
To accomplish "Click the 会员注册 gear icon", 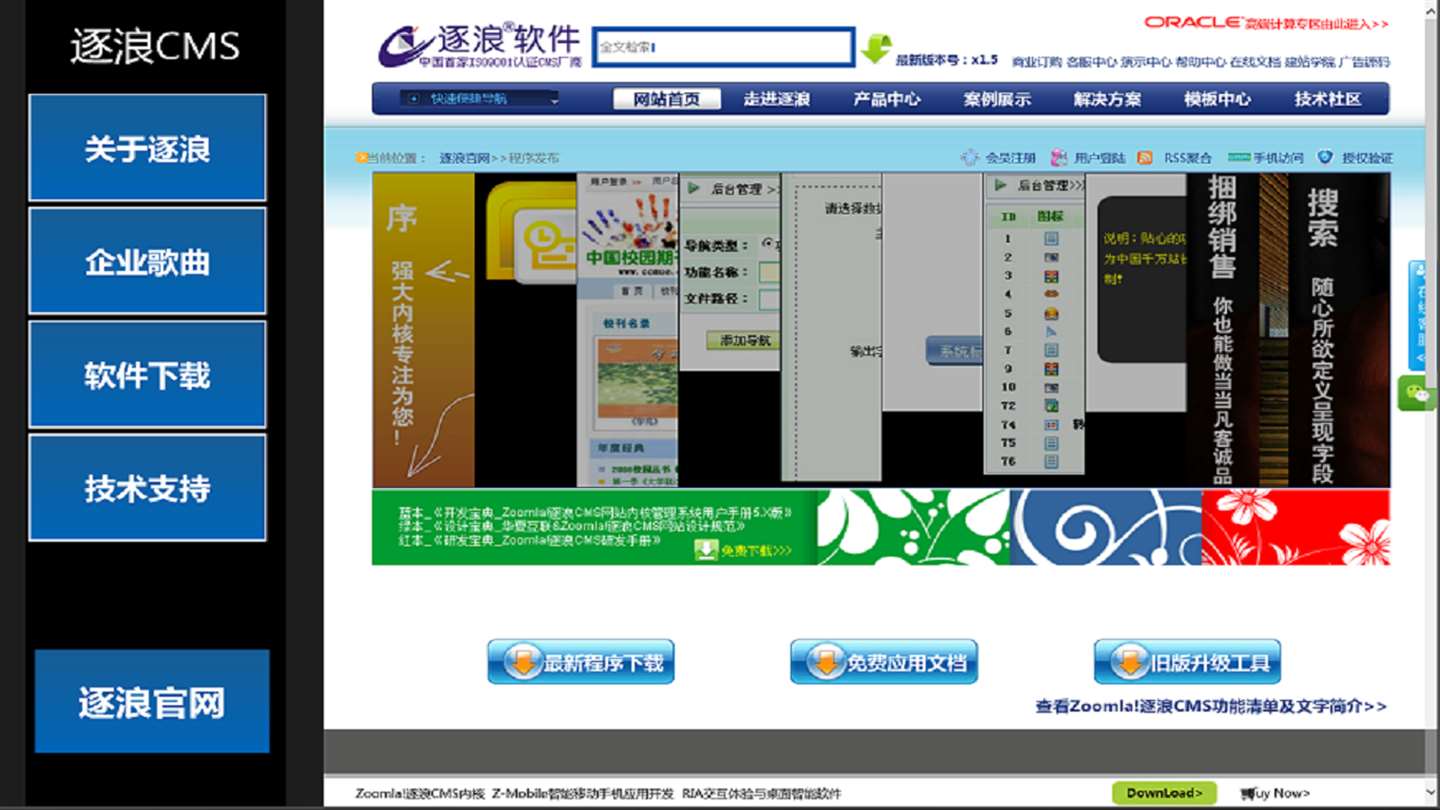I will (x=969, y=158).
